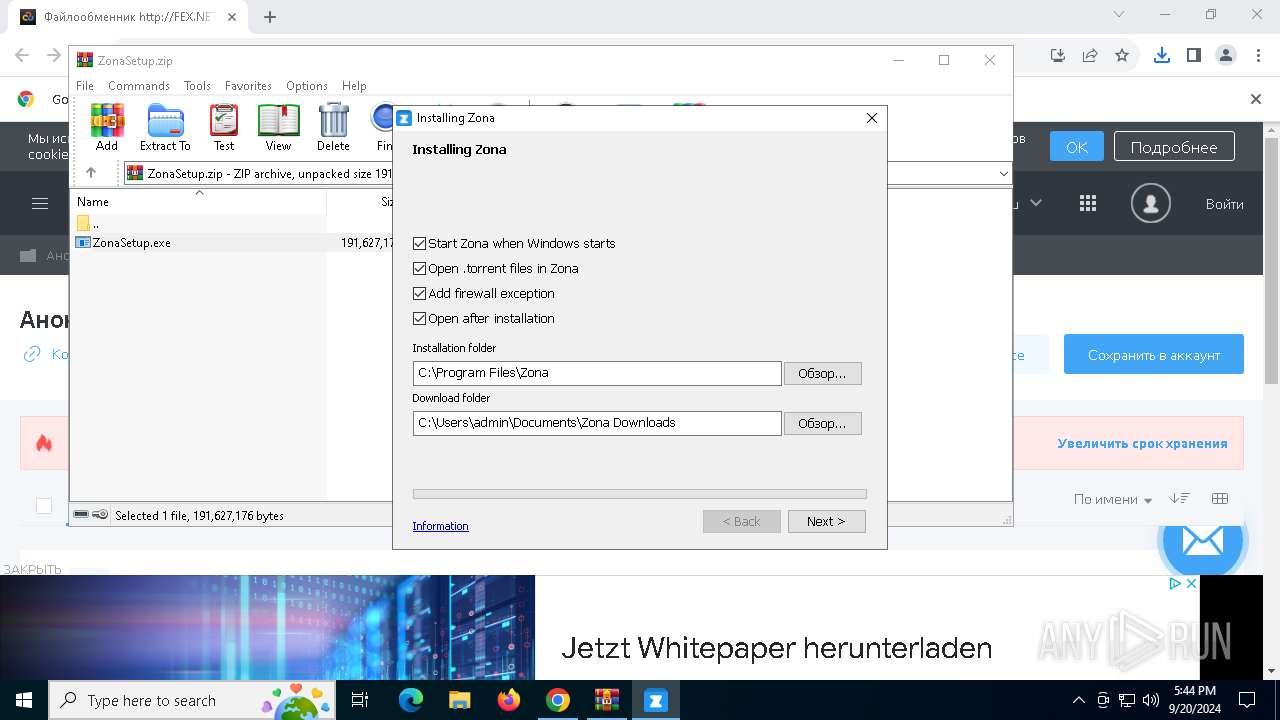Click Chrome share page icon
This screenshot has height=720, width=1280.
tap(1090, 56)
